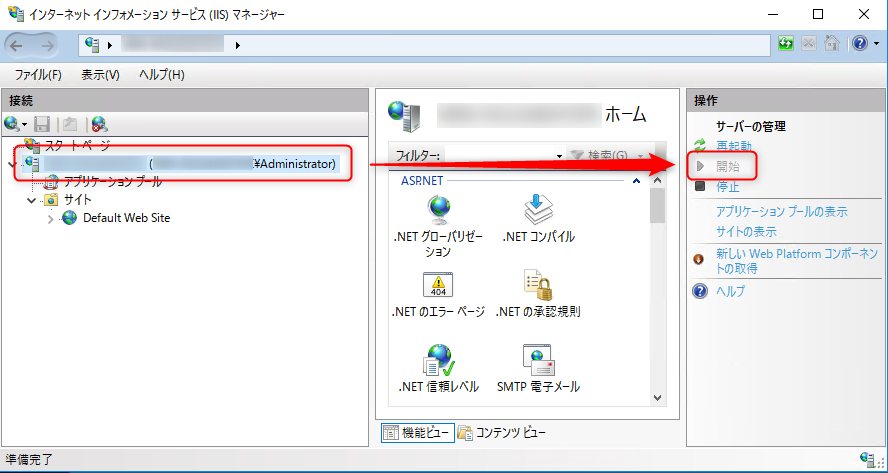This screenshot has height=473, width=888.
Task: Click 再起動 in the actions pane
Action: coord(734,146)
